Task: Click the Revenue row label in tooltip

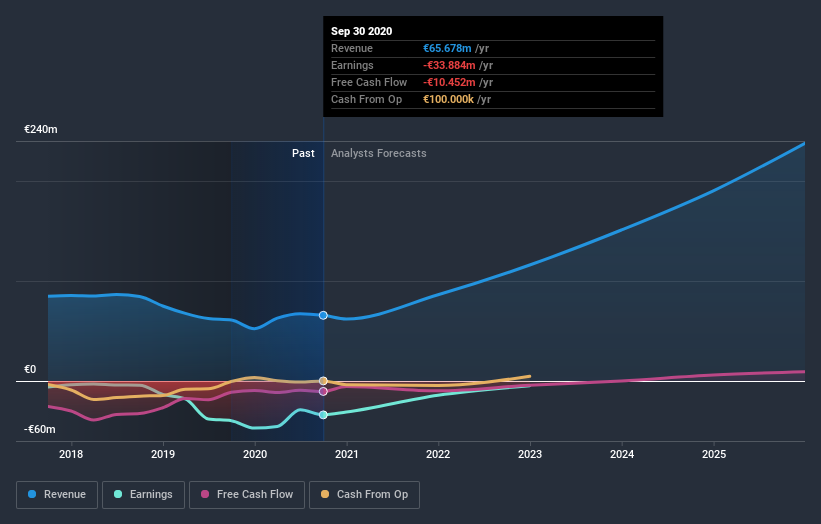Action: 352,48
